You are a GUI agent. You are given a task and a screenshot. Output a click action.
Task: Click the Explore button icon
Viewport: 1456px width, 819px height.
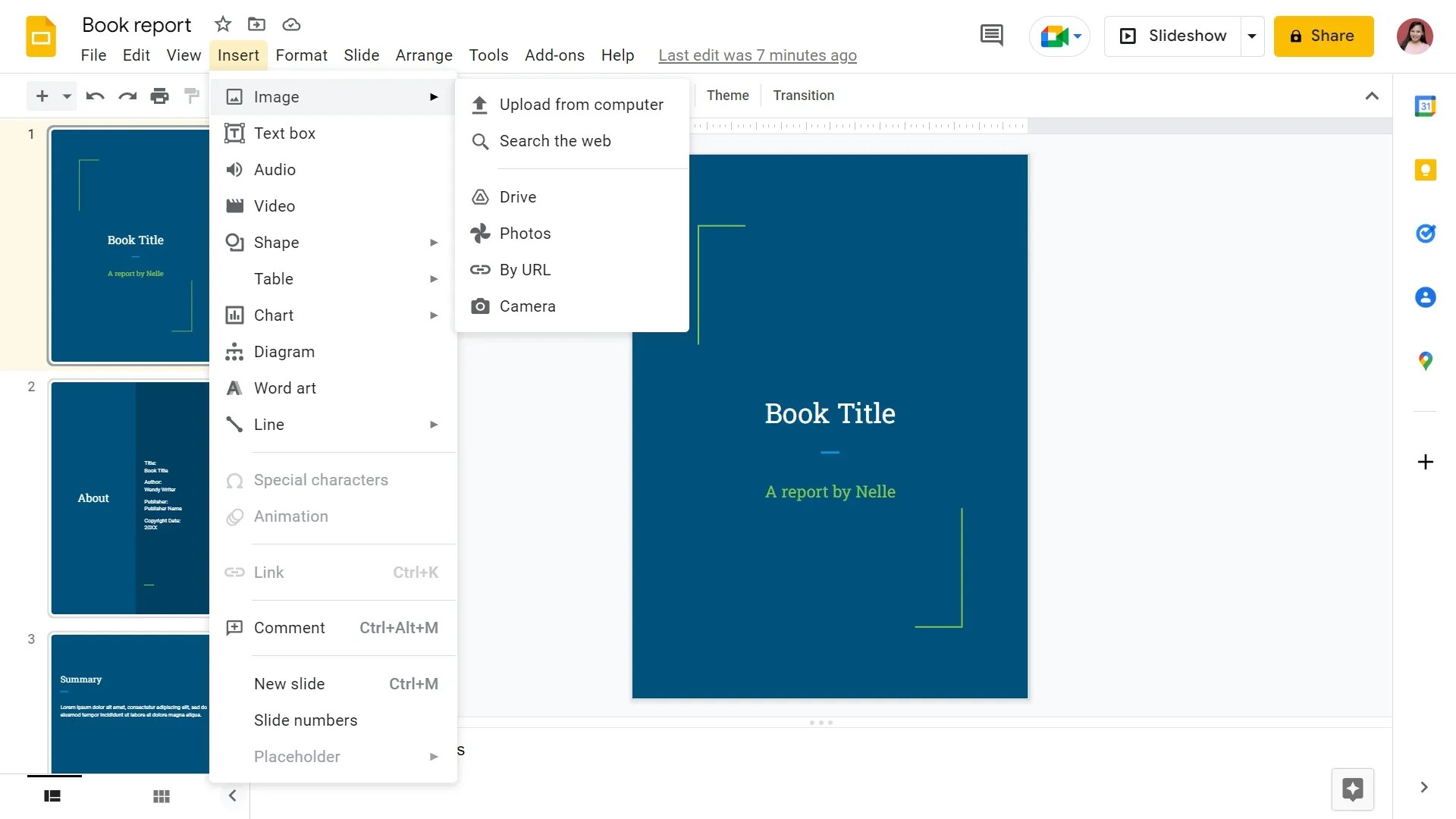coord(1352,789)
